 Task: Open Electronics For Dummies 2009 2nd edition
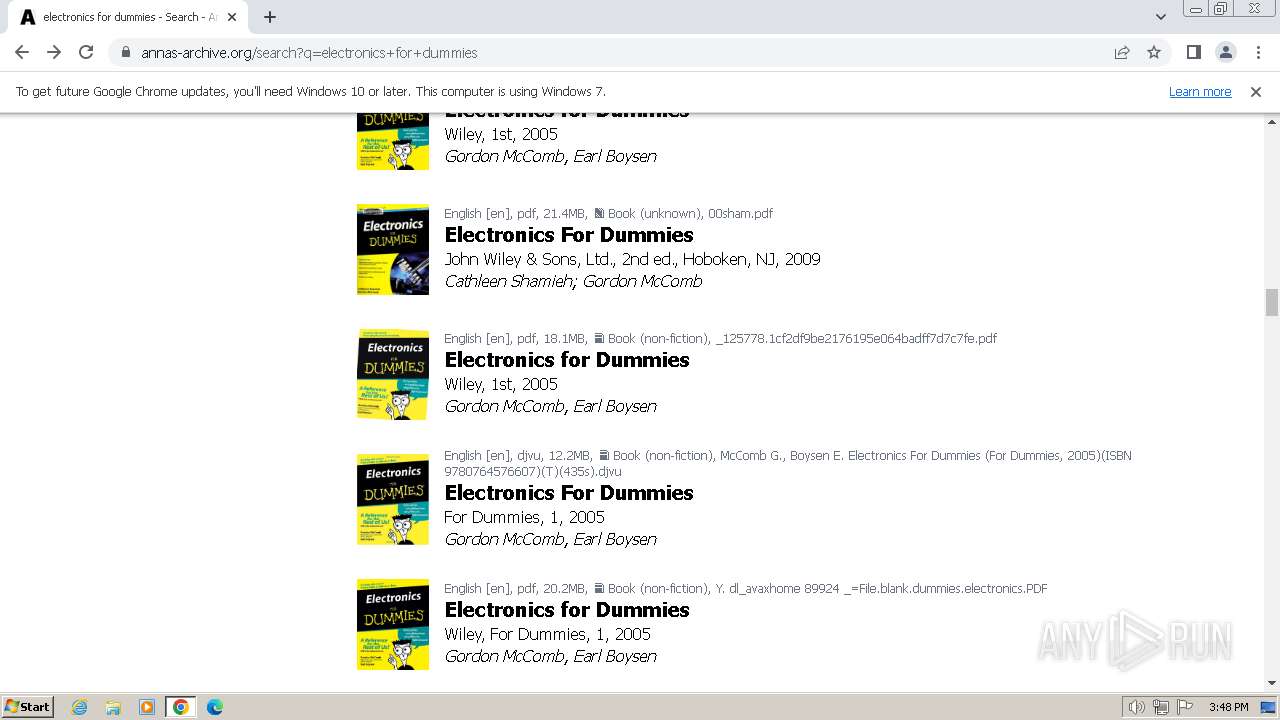coord(569,235)
